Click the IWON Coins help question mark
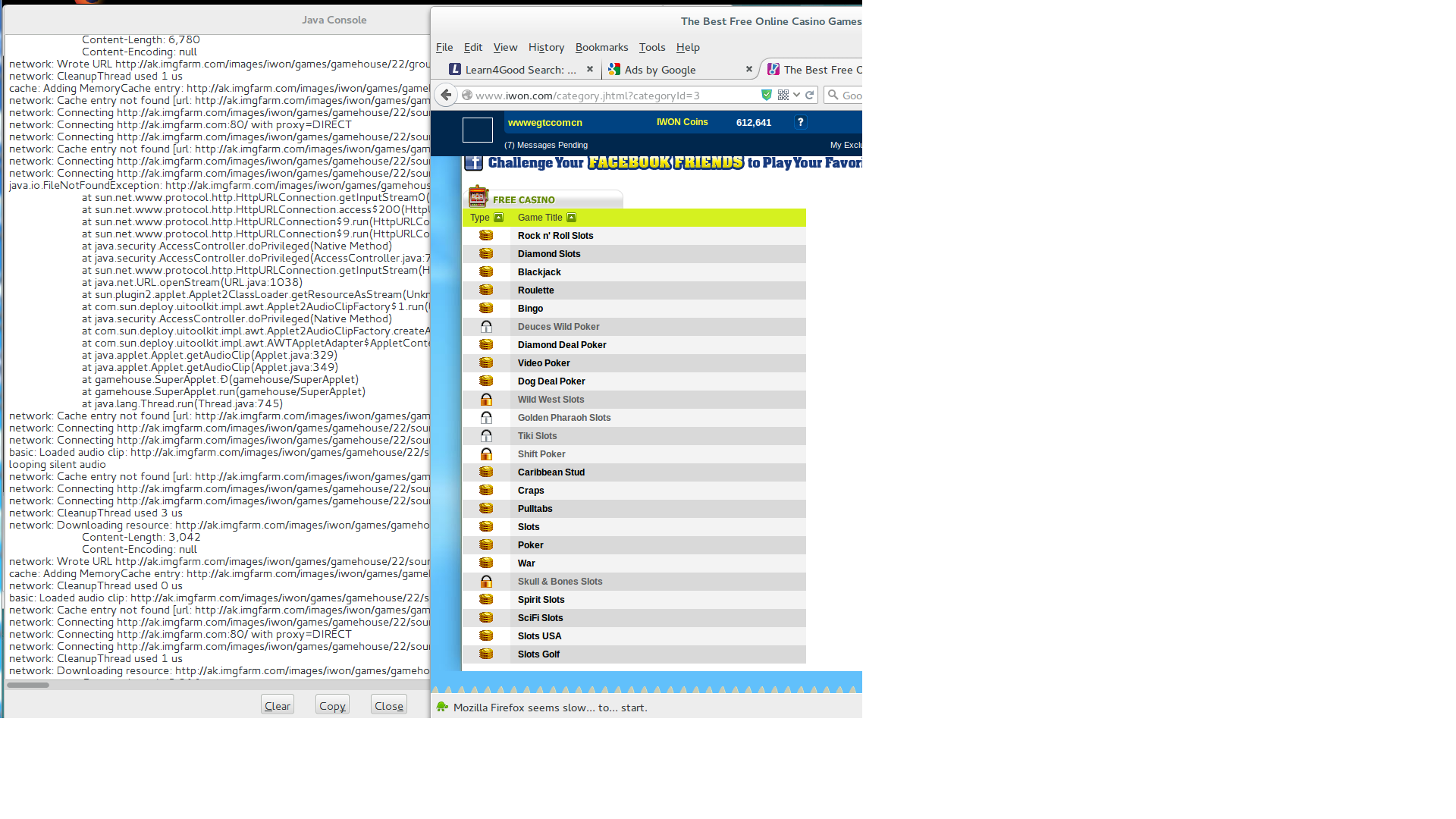 click(800, 122)
